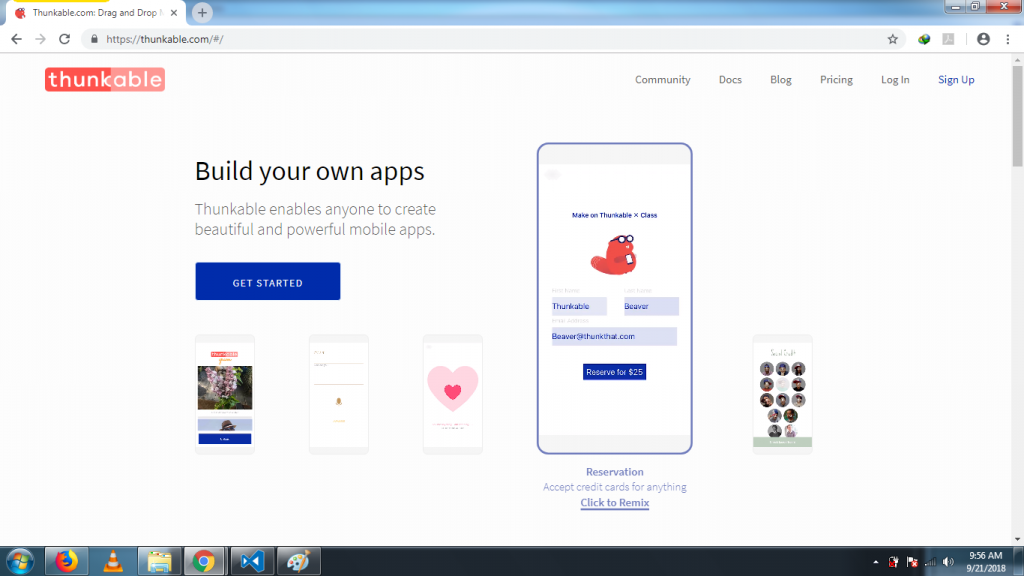Click the red beaver mascot image
The image size is (1024, 576).
(x=614, y=255)
